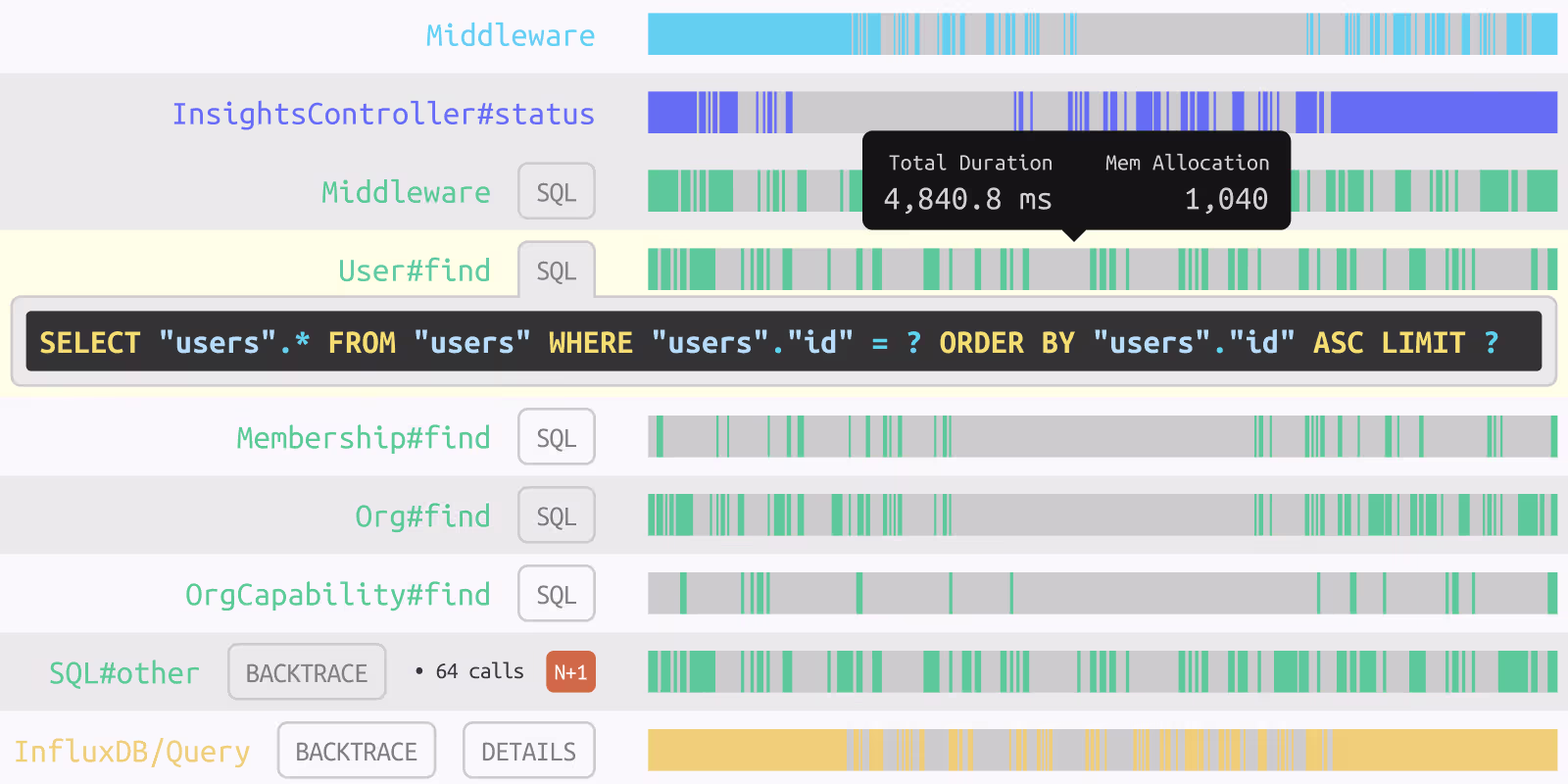Show SQL for Membership#find
The height and width of the screenshot is (784, 1568).
pos(556,437)
